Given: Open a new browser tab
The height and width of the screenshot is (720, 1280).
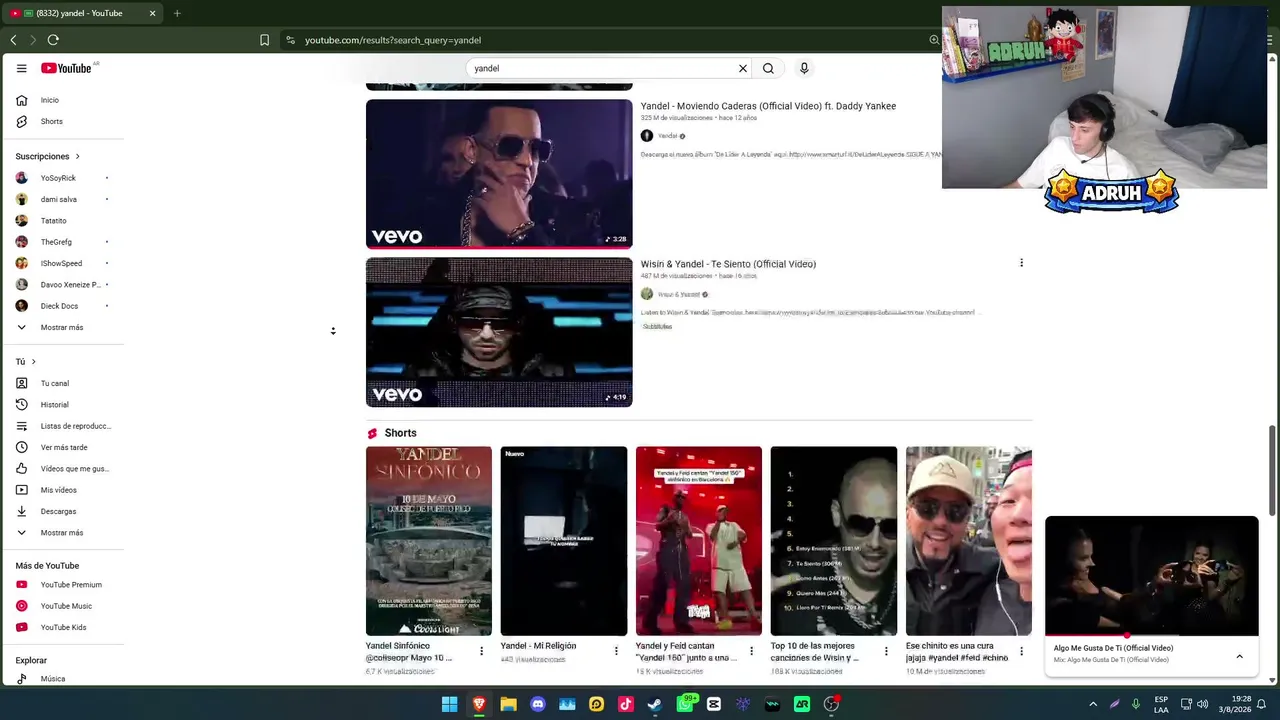Looking at the screenshot, I should pyautogui.click(x=177, y=13).
